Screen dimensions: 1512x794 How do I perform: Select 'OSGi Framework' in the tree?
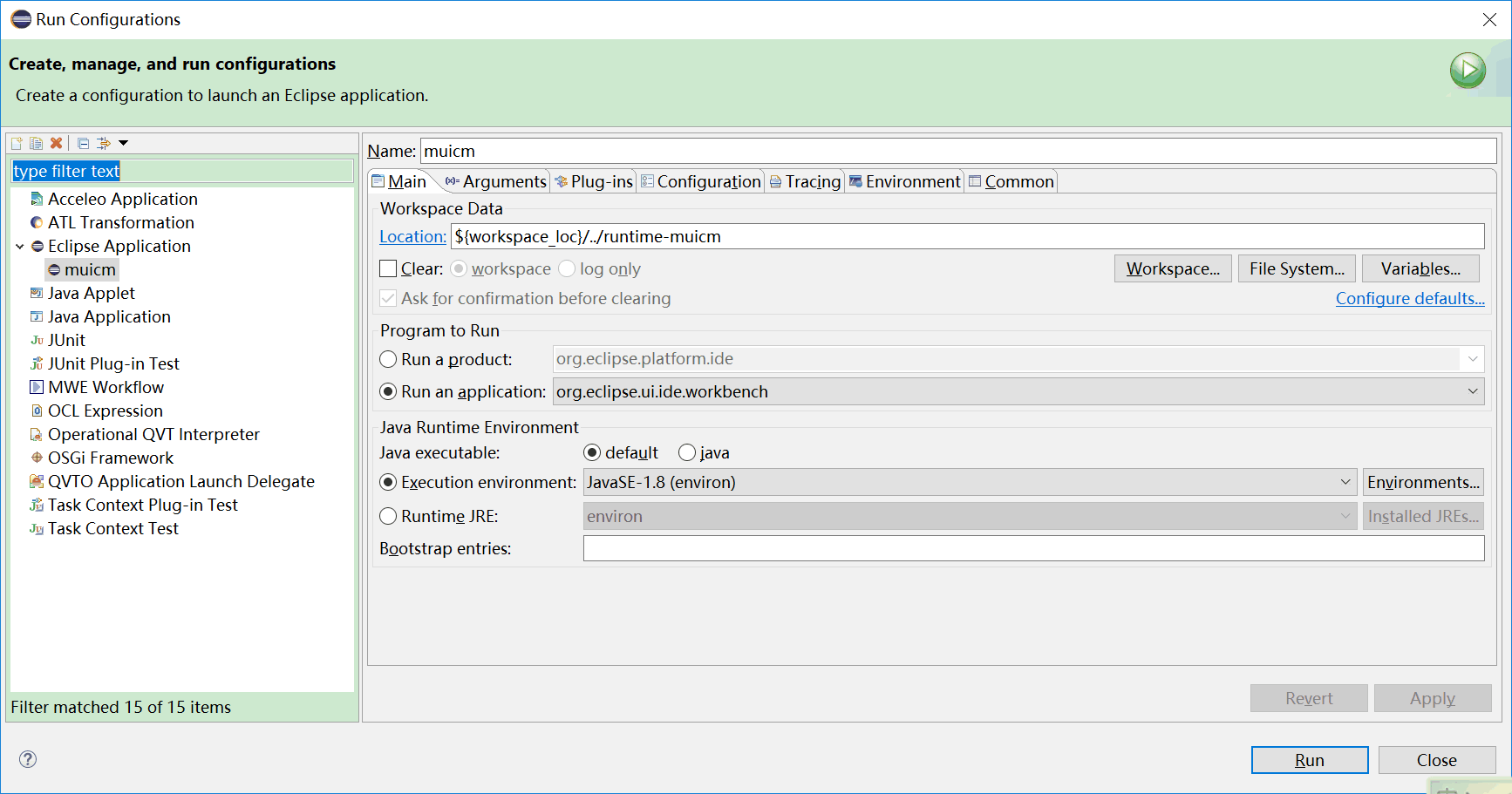pyautogui.click(x=111, y=458)
